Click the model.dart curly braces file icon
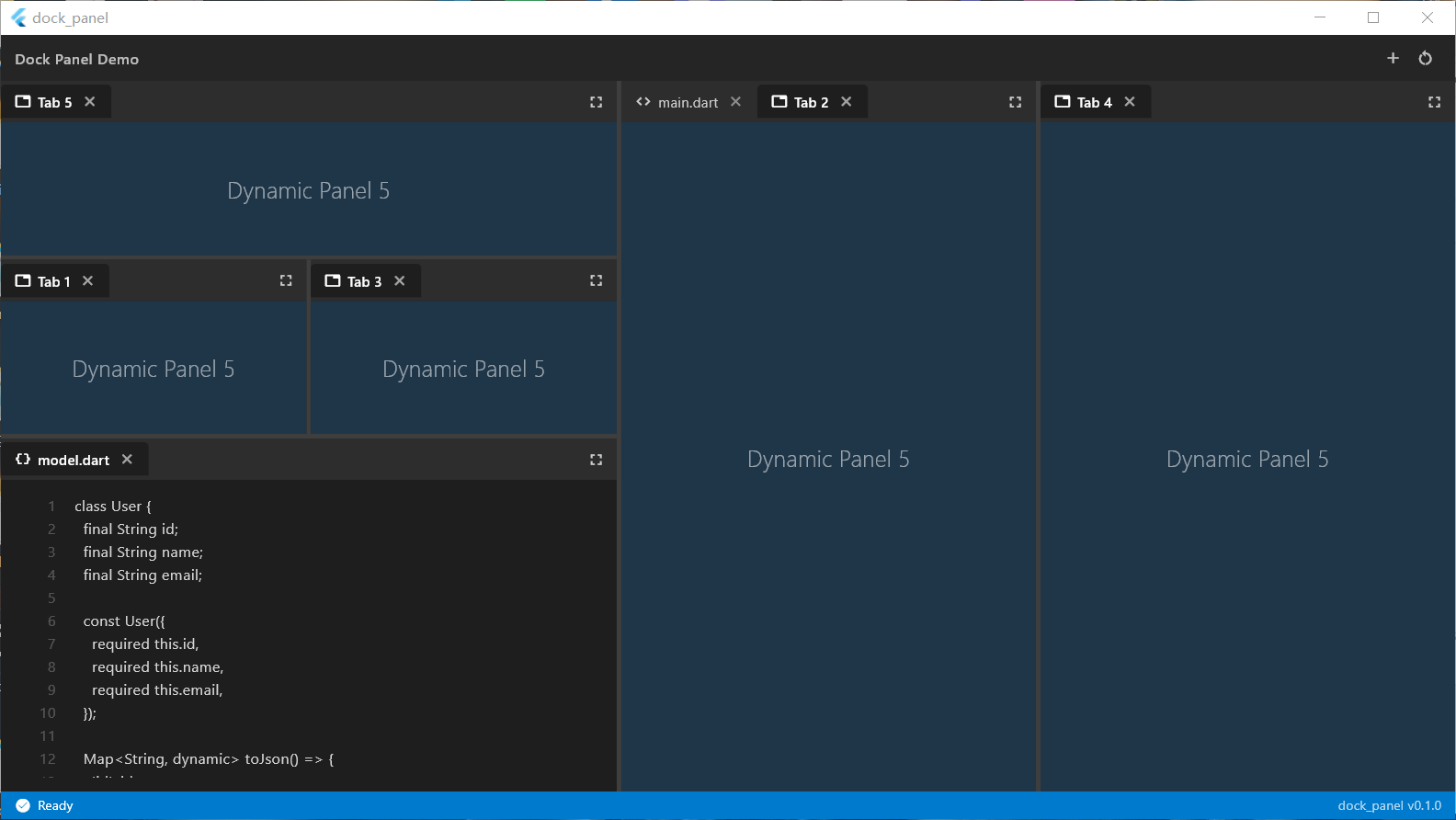 click(x=23, y=459)
